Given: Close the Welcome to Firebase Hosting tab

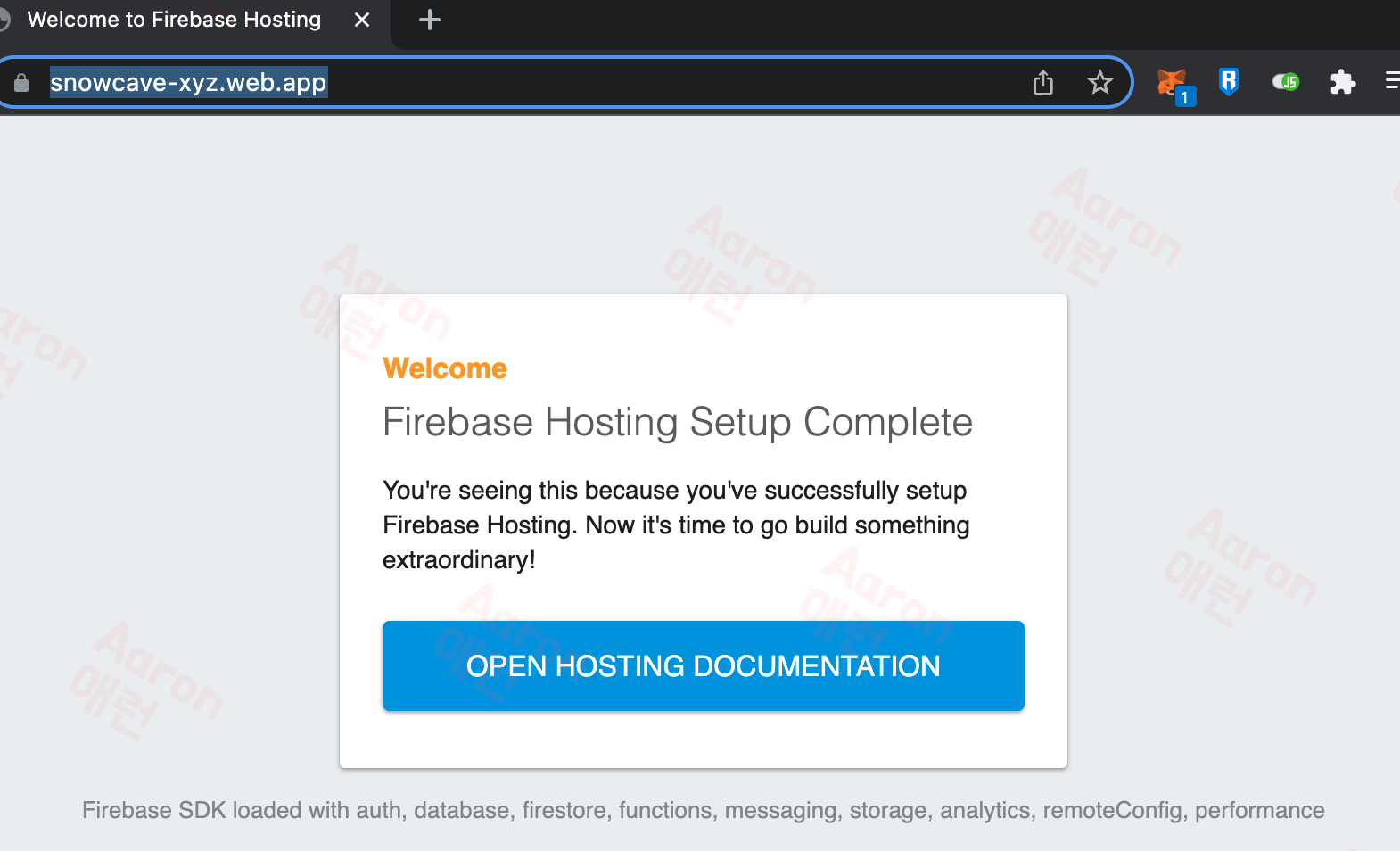Looking at the screenshot, I should click(x=362, y=20).
